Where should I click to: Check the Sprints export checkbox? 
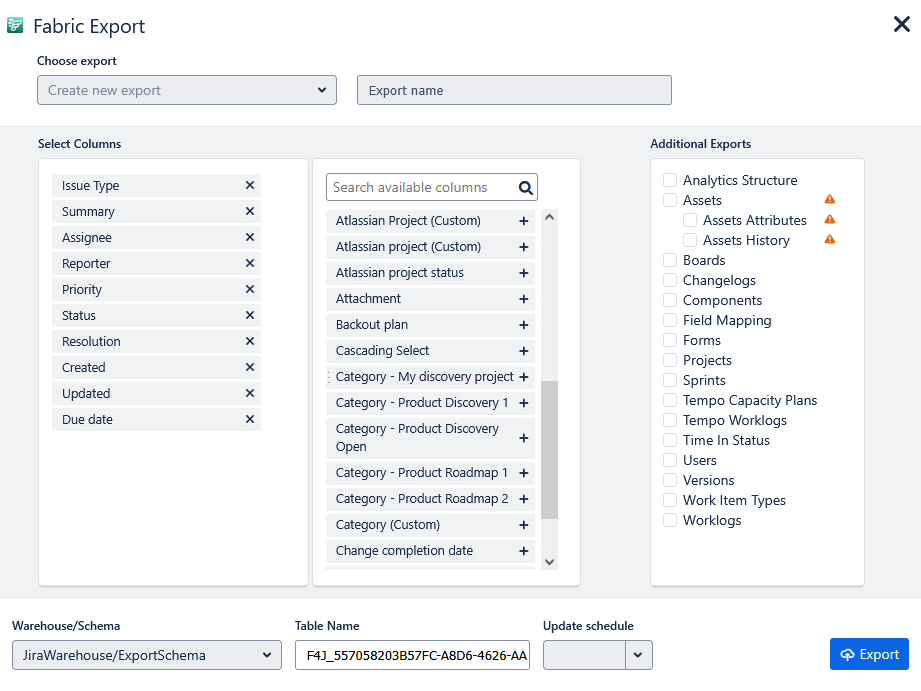tap(670, 381)
